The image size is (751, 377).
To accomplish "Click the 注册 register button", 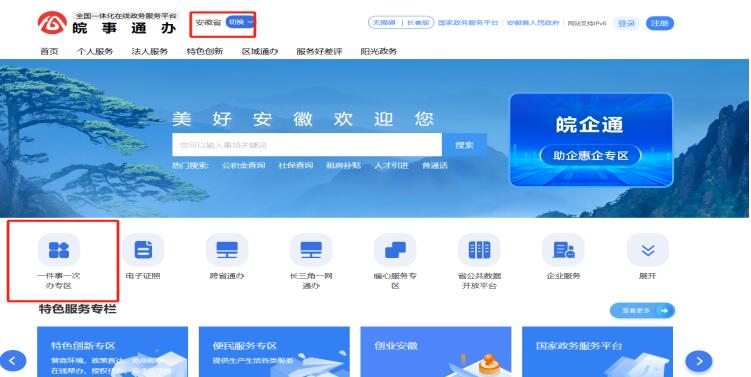I will point(660,23).
